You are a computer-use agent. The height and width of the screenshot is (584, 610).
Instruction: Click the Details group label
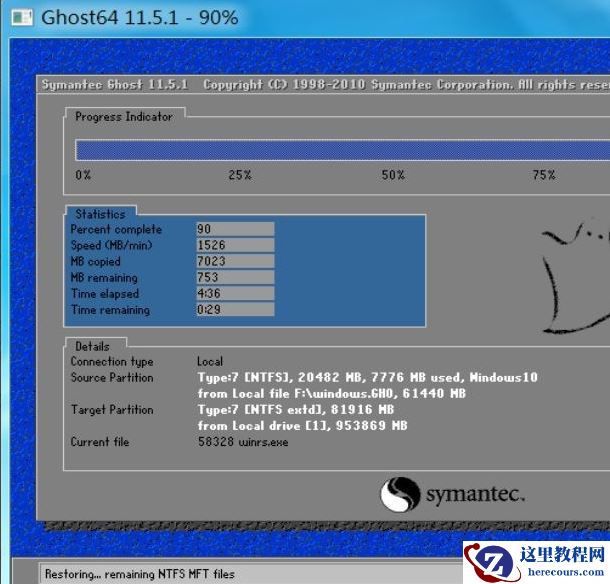[92, 346]
